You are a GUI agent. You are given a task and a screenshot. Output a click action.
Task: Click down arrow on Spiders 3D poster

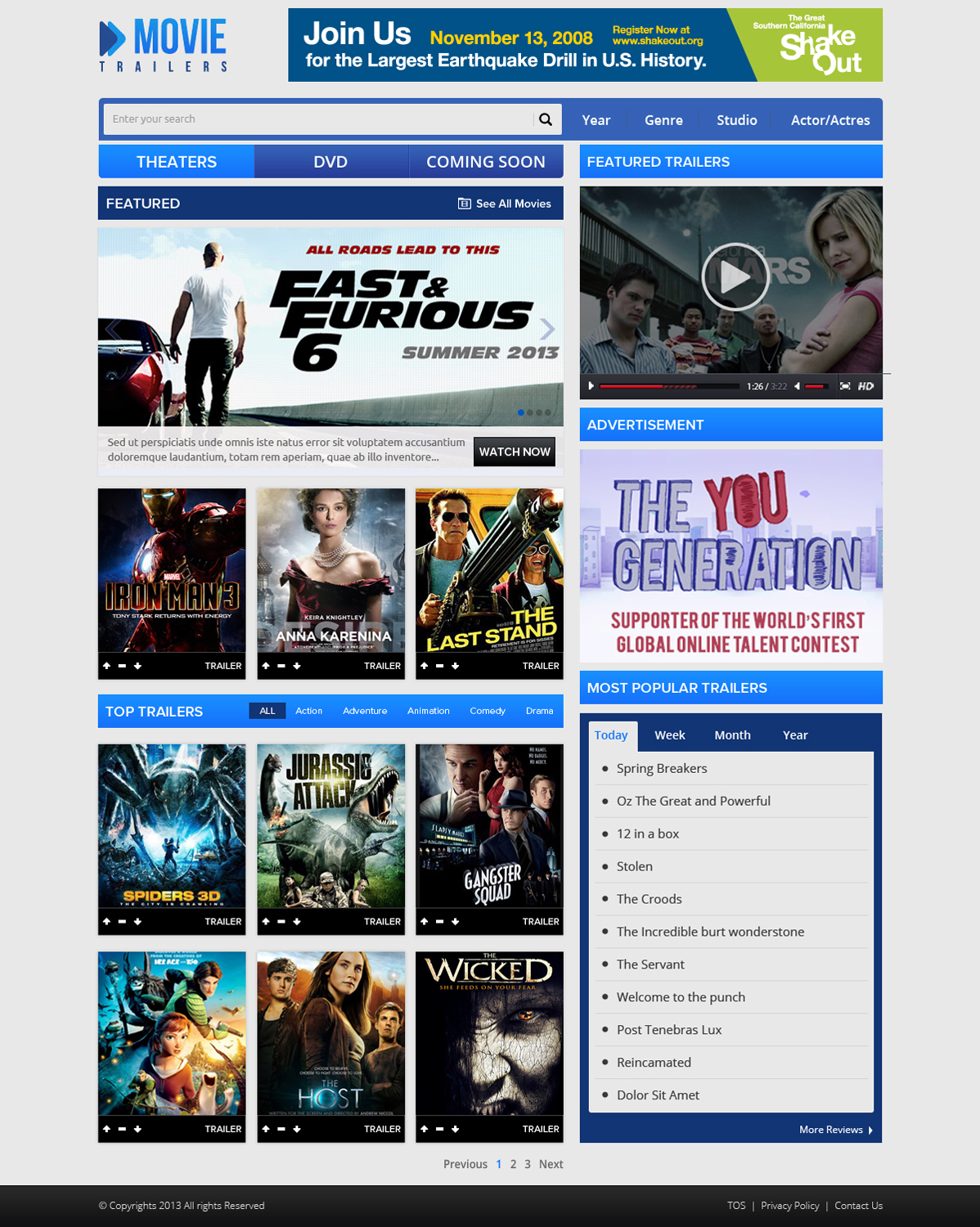(x=137, y=921)
